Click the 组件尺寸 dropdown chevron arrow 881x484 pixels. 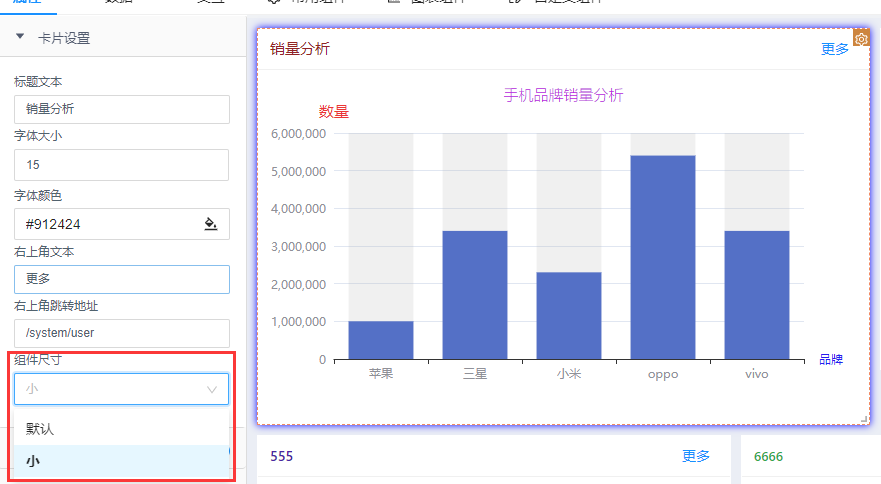click(212, 390)
